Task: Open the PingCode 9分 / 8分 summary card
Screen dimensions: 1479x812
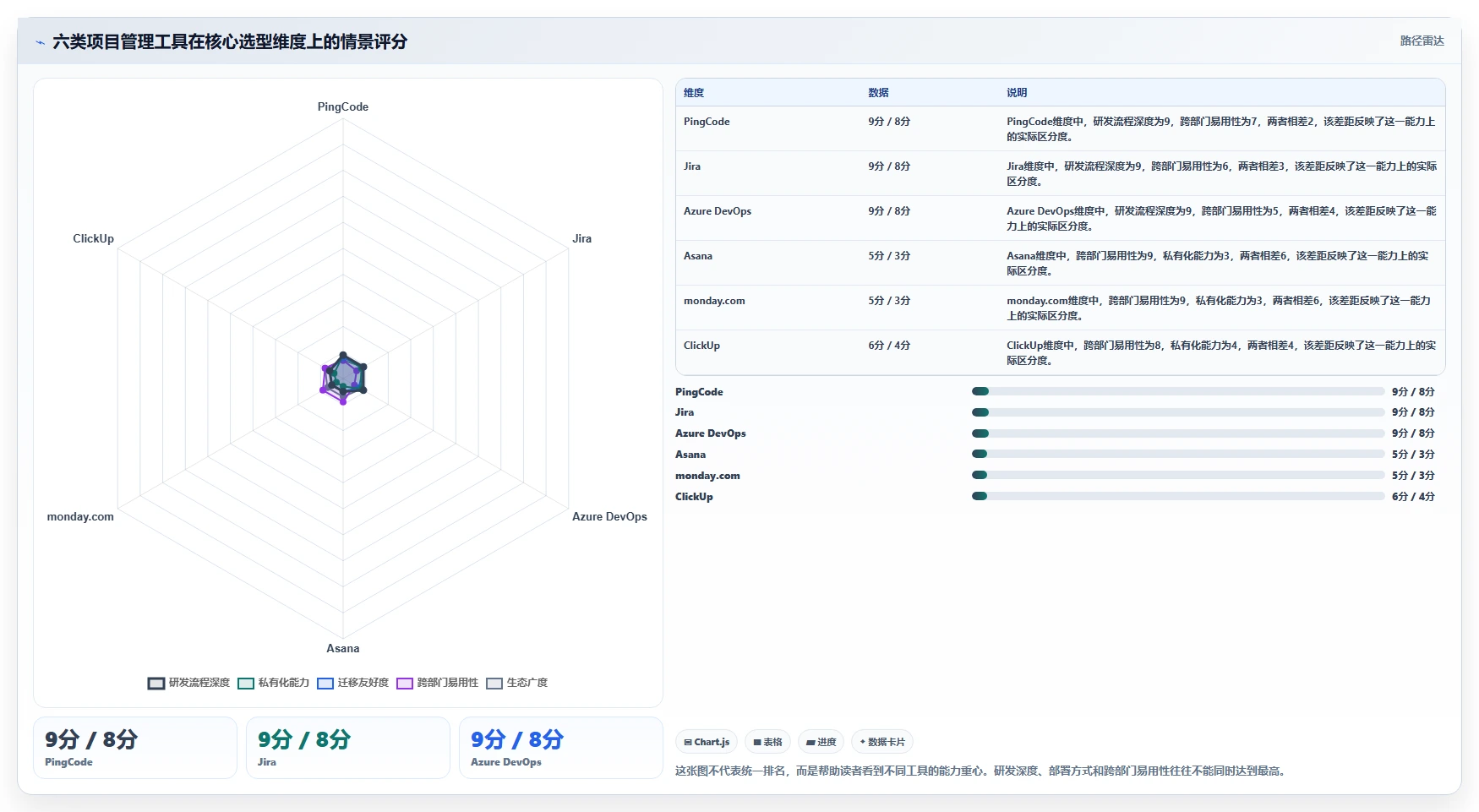Action: tap(135, 748)
